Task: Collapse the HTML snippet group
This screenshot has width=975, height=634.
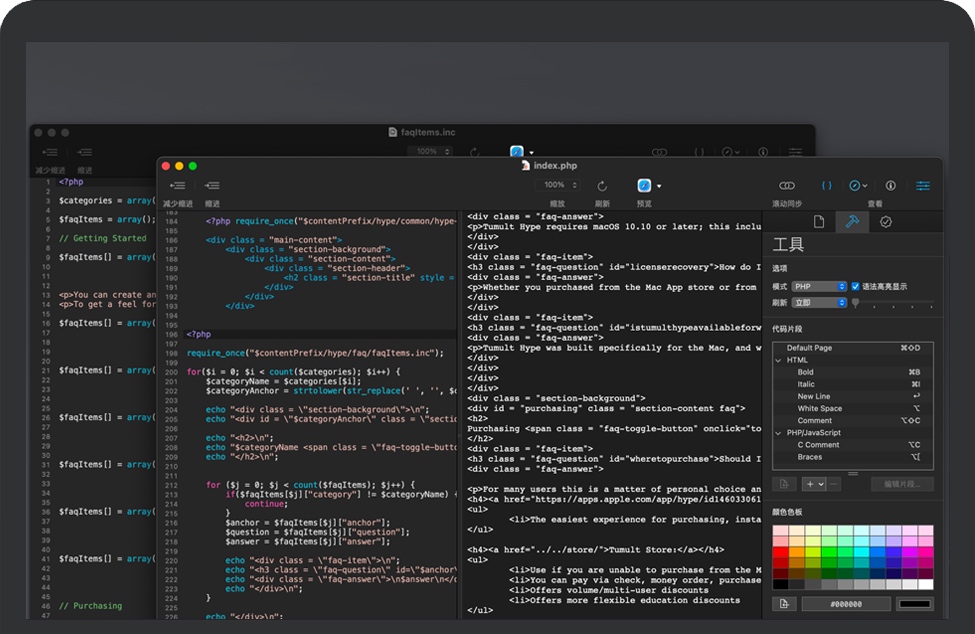Action: pyautogui.click(x=779, y=360)
